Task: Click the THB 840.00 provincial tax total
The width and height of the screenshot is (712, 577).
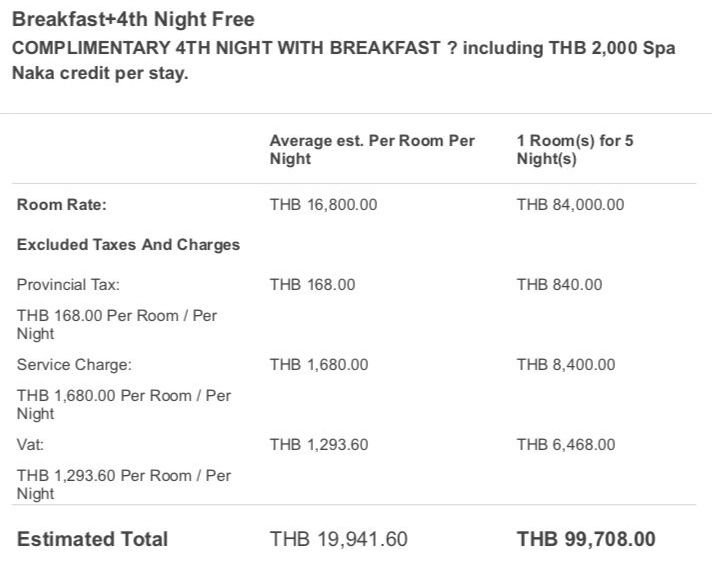Action: [559, 284]
